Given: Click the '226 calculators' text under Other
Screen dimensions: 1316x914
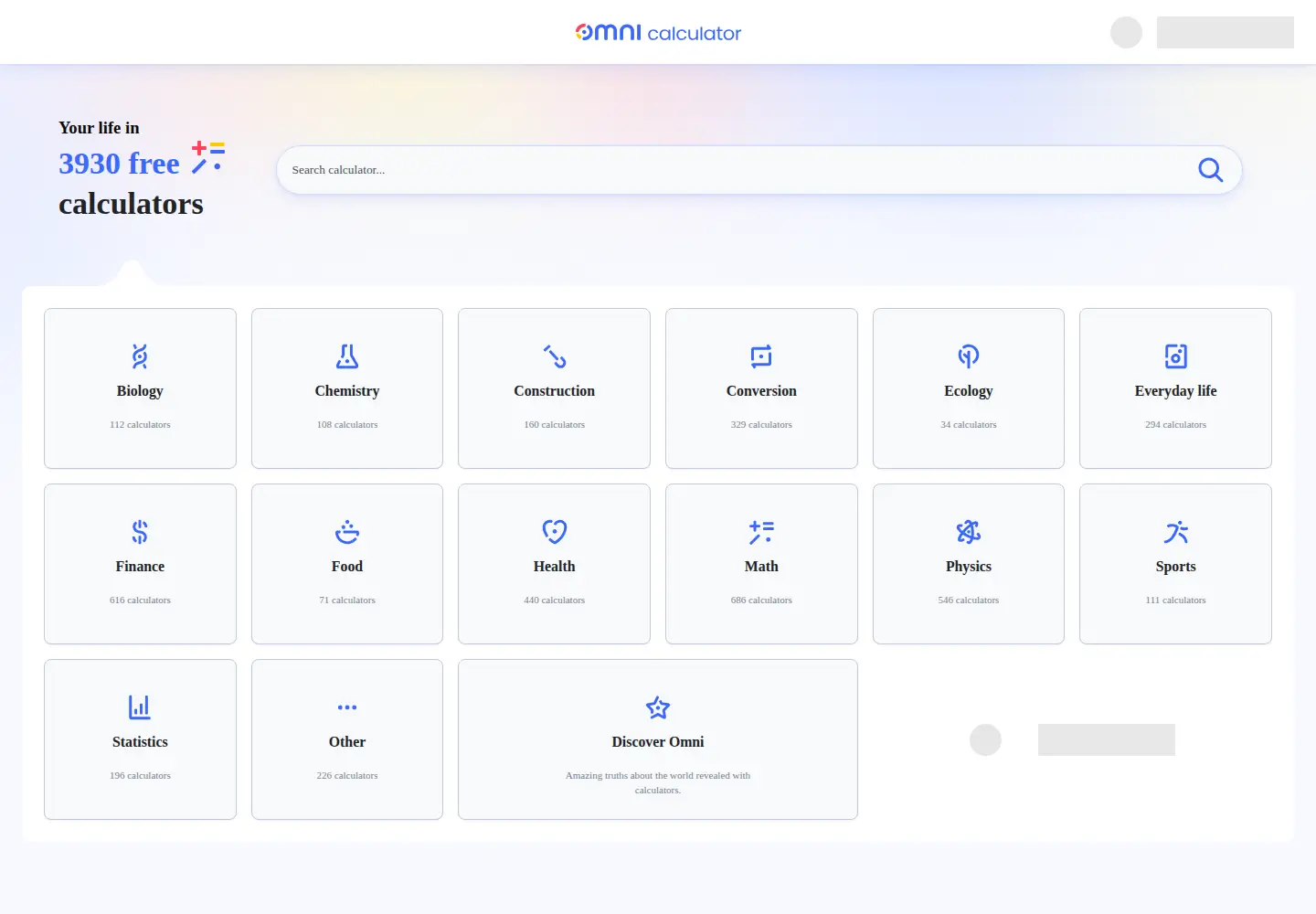Looking at the screenshot, I should pyautogui.click(x=347, y=776).
